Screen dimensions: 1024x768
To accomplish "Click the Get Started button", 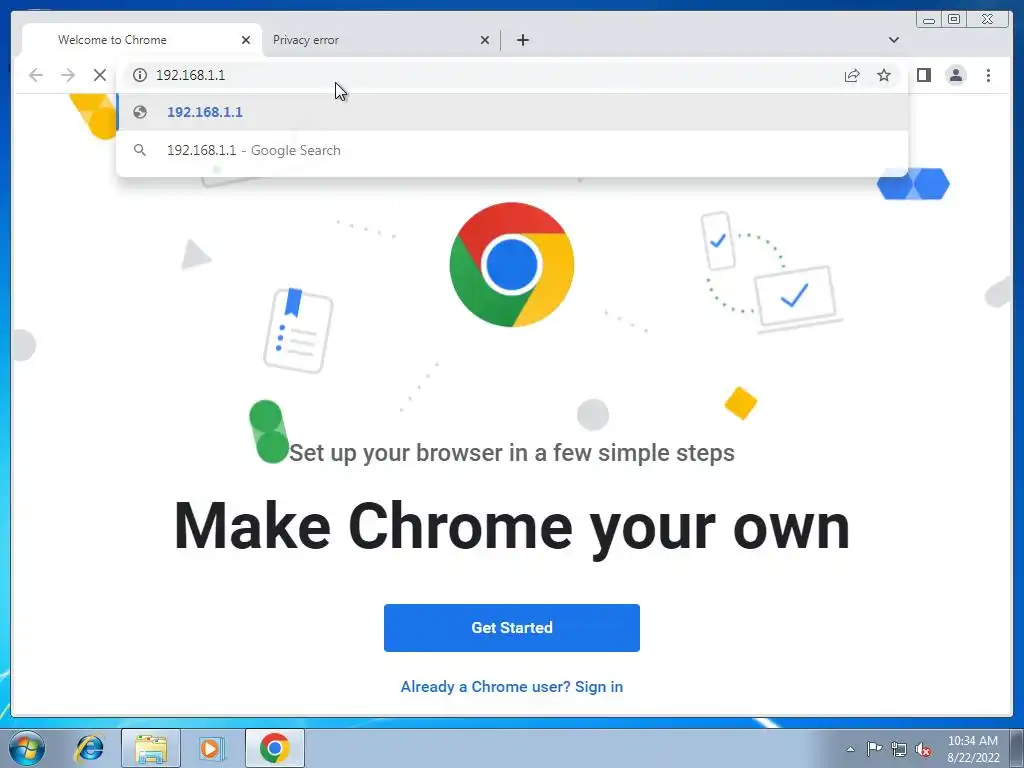I will (x=511, y=628).
